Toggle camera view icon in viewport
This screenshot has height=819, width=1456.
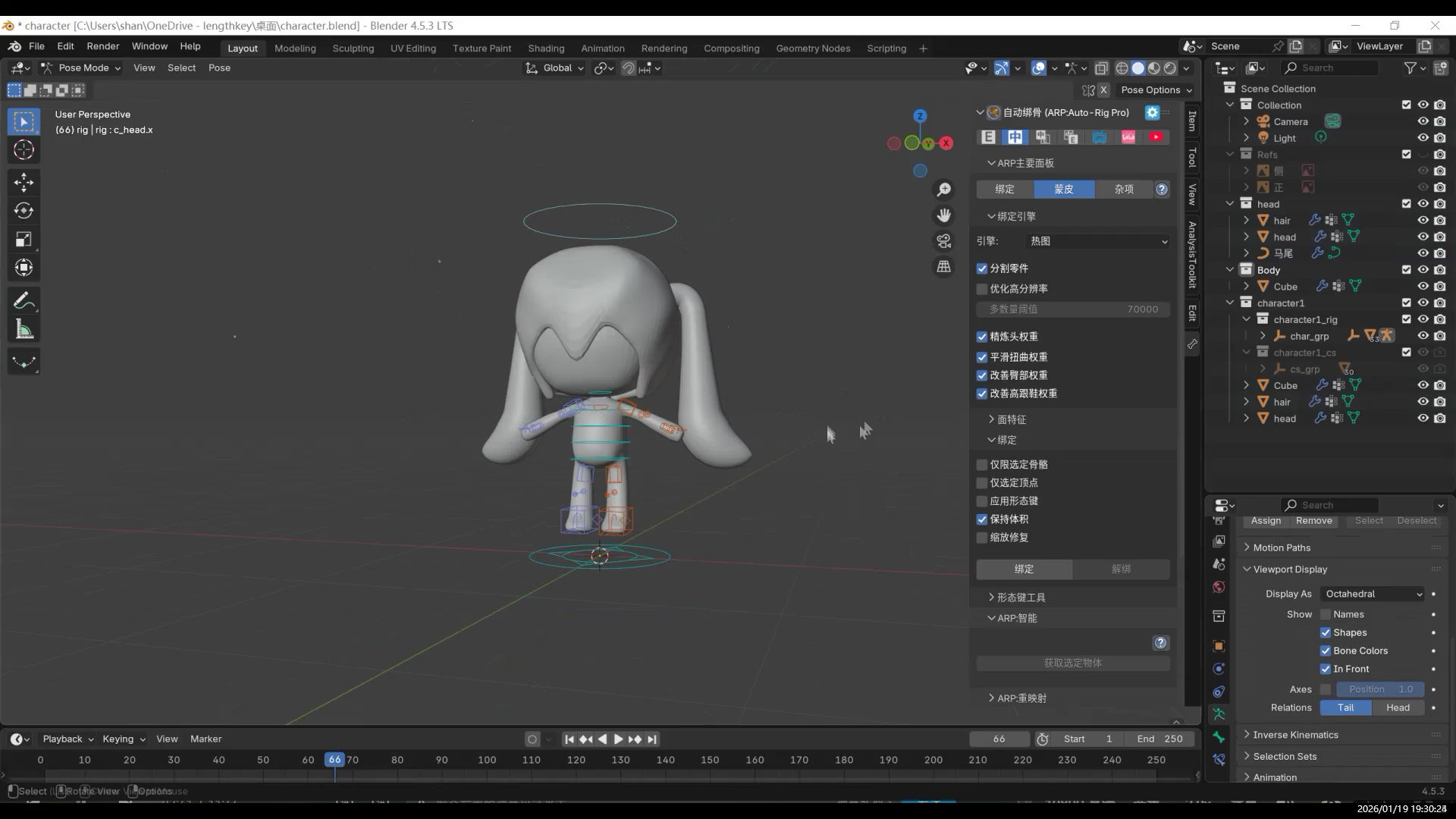tap(943, 241)
